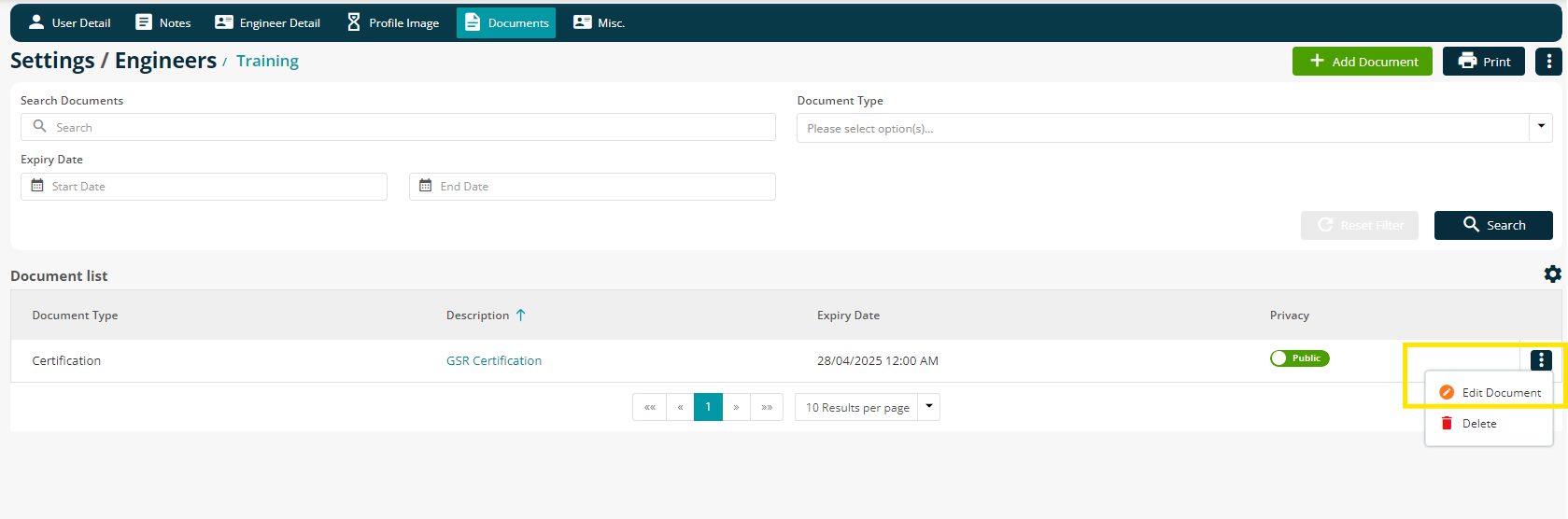
Task: Open the GSR Certification document link
Action: (x=494, y=360)
